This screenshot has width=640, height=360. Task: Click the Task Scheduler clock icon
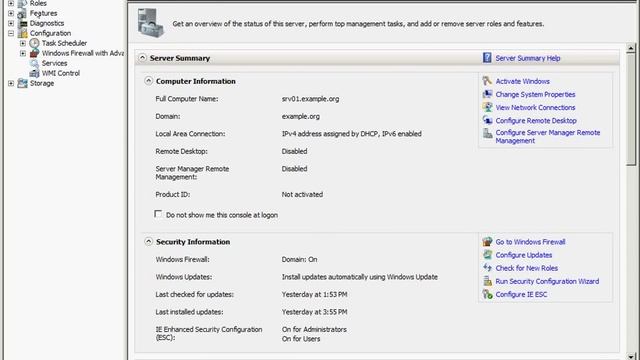click(34, 43)
